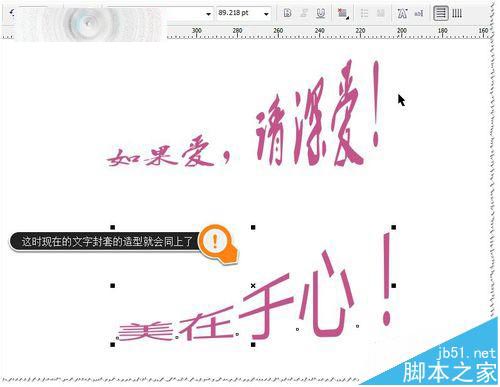The width and height of the screenshot is (500, 387).
Task: Click the top-center selection handle
Action: [x=253, y=227]
